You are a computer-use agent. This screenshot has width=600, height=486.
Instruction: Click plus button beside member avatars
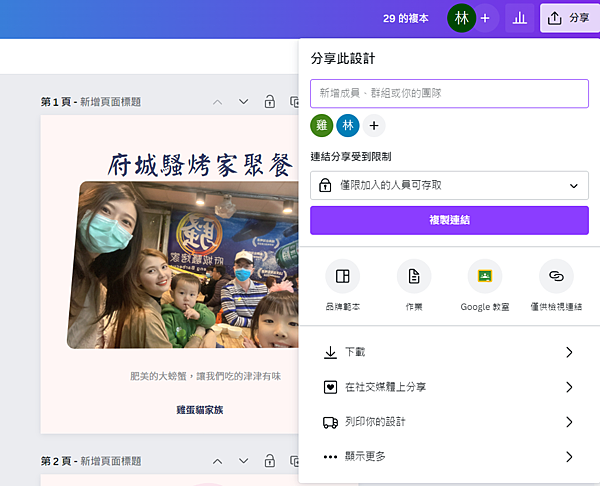[x=374, y=126]
